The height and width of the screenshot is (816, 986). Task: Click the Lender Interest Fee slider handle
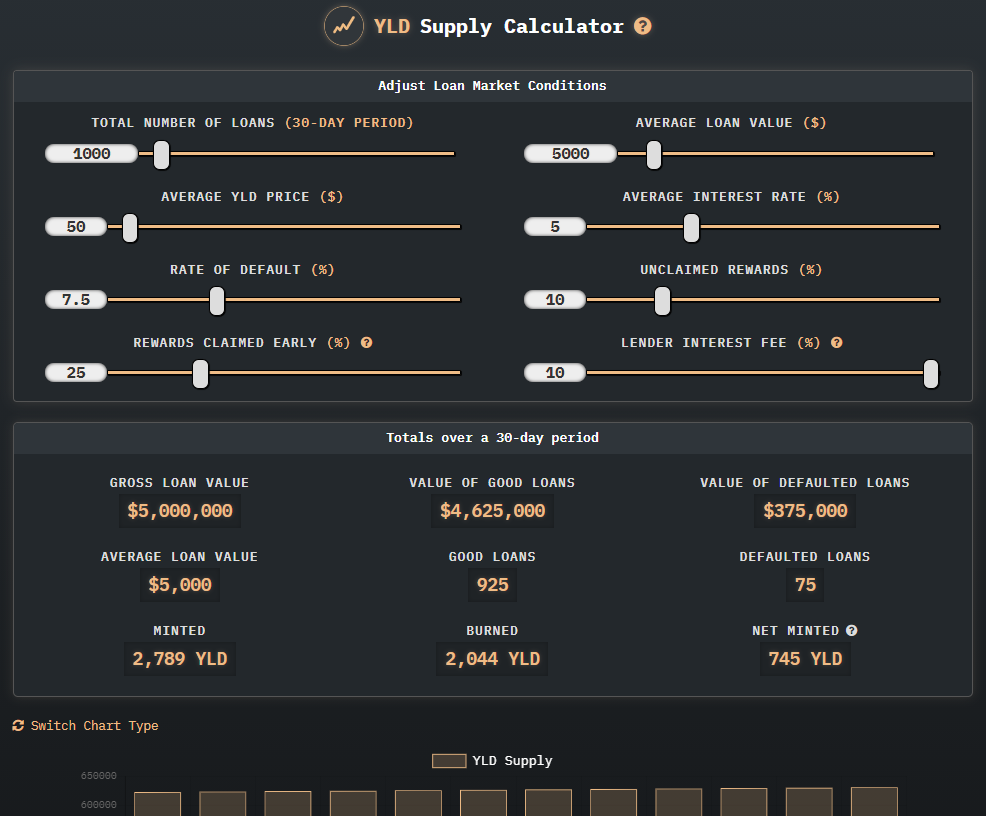[931, 373]
